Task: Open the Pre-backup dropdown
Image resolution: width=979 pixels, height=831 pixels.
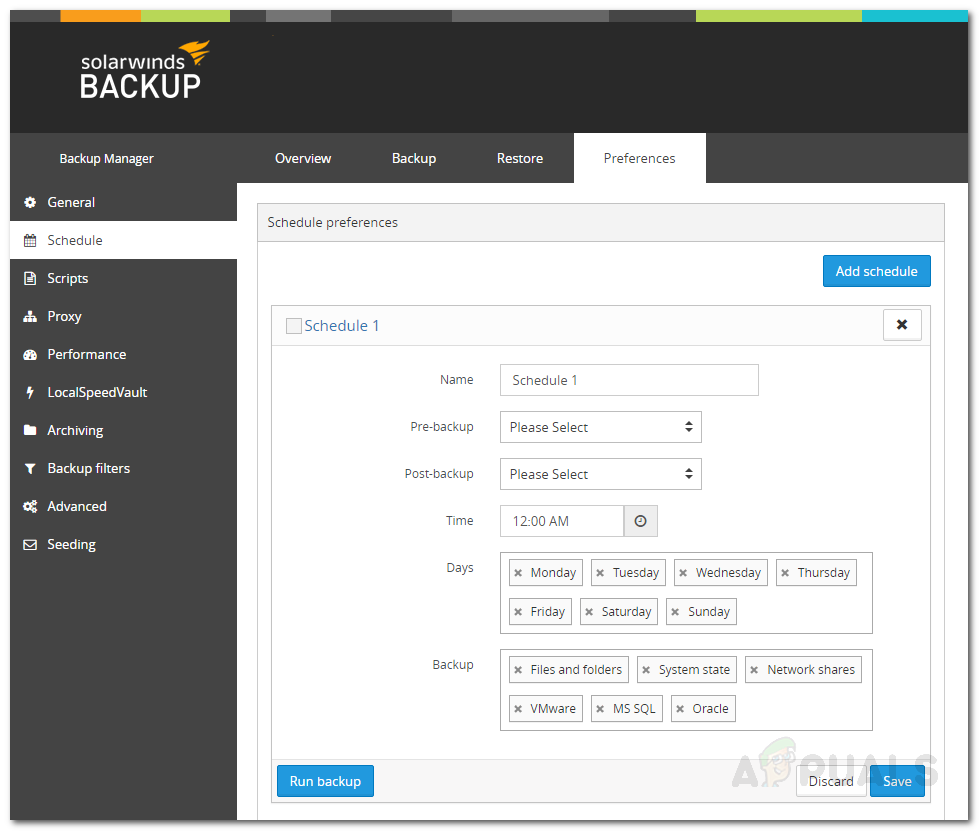Action: (601, 427)
